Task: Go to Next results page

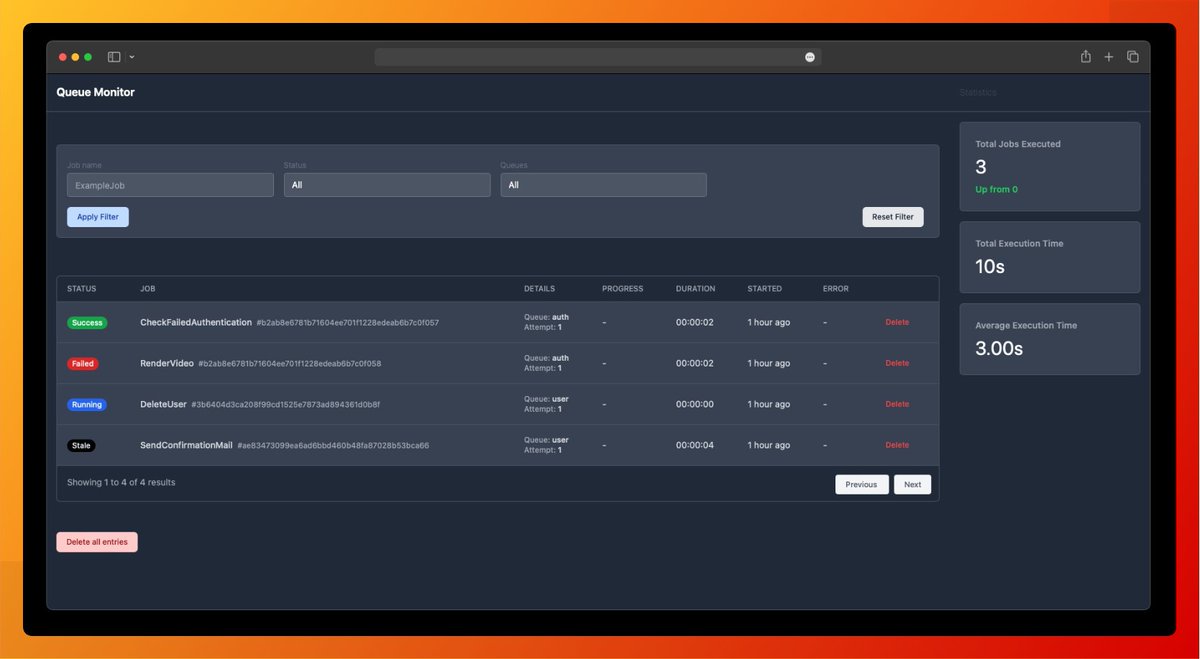Action: pyautogui.click(x=913, y=484)
